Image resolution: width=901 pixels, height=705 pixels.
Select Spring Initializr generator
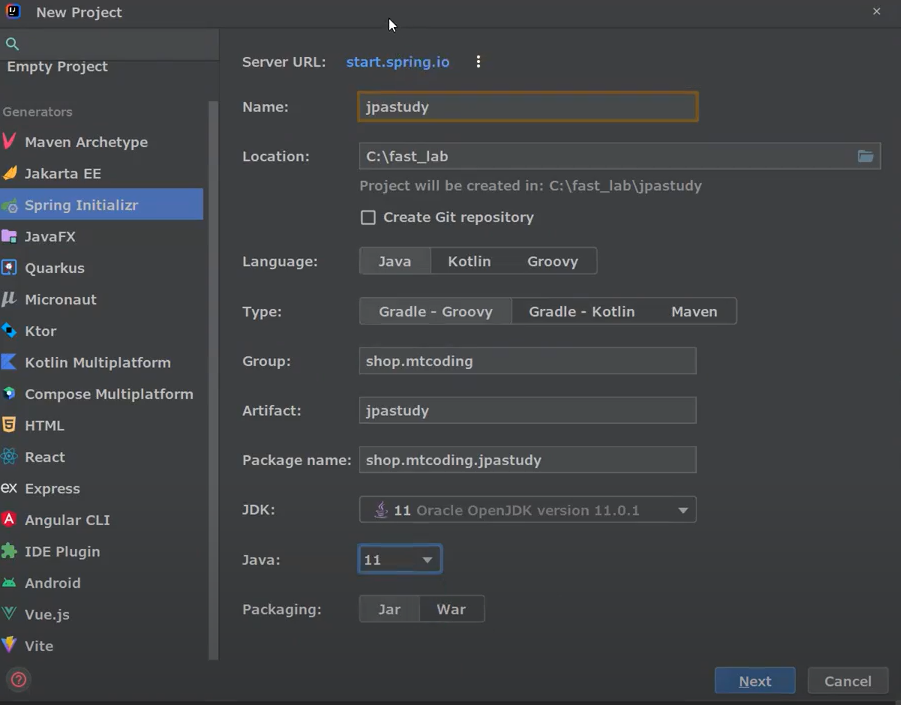(102, 205)
